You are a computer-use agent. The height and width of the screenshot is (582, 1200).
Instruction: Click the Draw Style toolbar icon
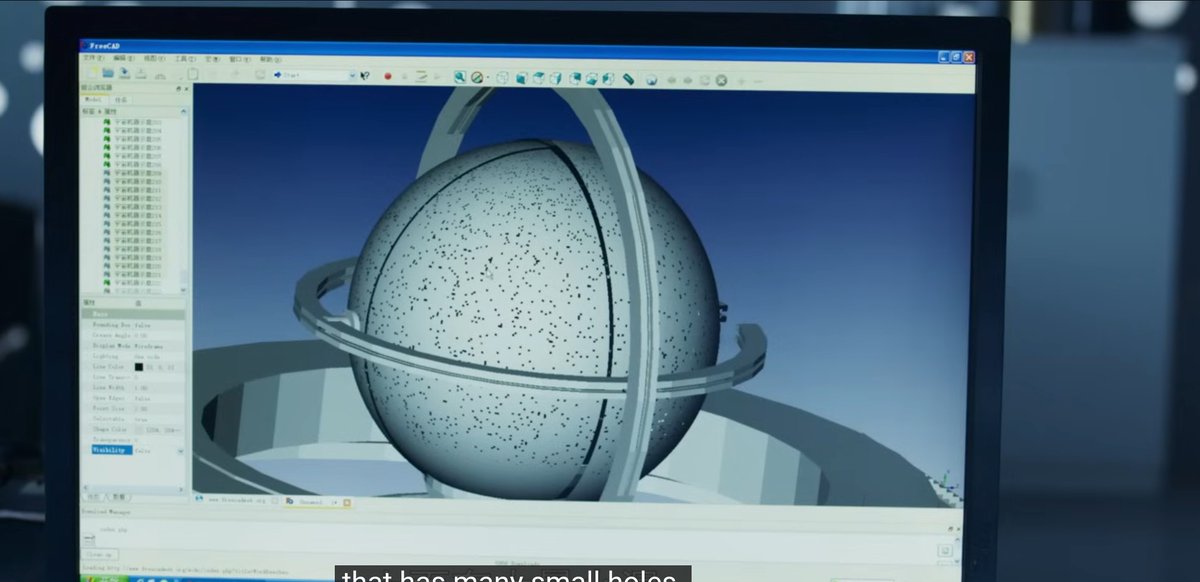pos(477,77)
